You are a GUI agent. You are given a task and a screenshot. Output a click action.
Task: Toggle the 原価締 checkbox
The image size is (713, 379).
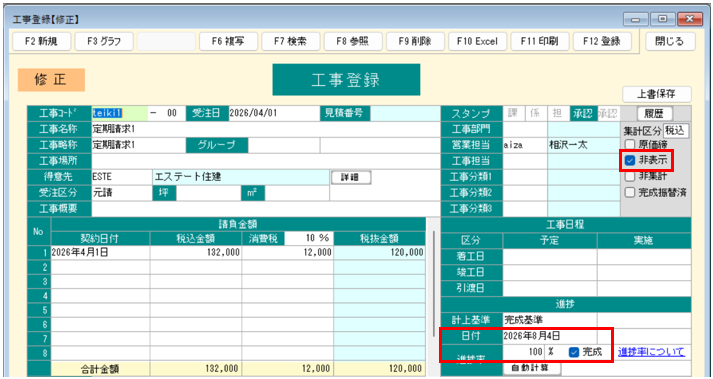[x=630, y=145]
